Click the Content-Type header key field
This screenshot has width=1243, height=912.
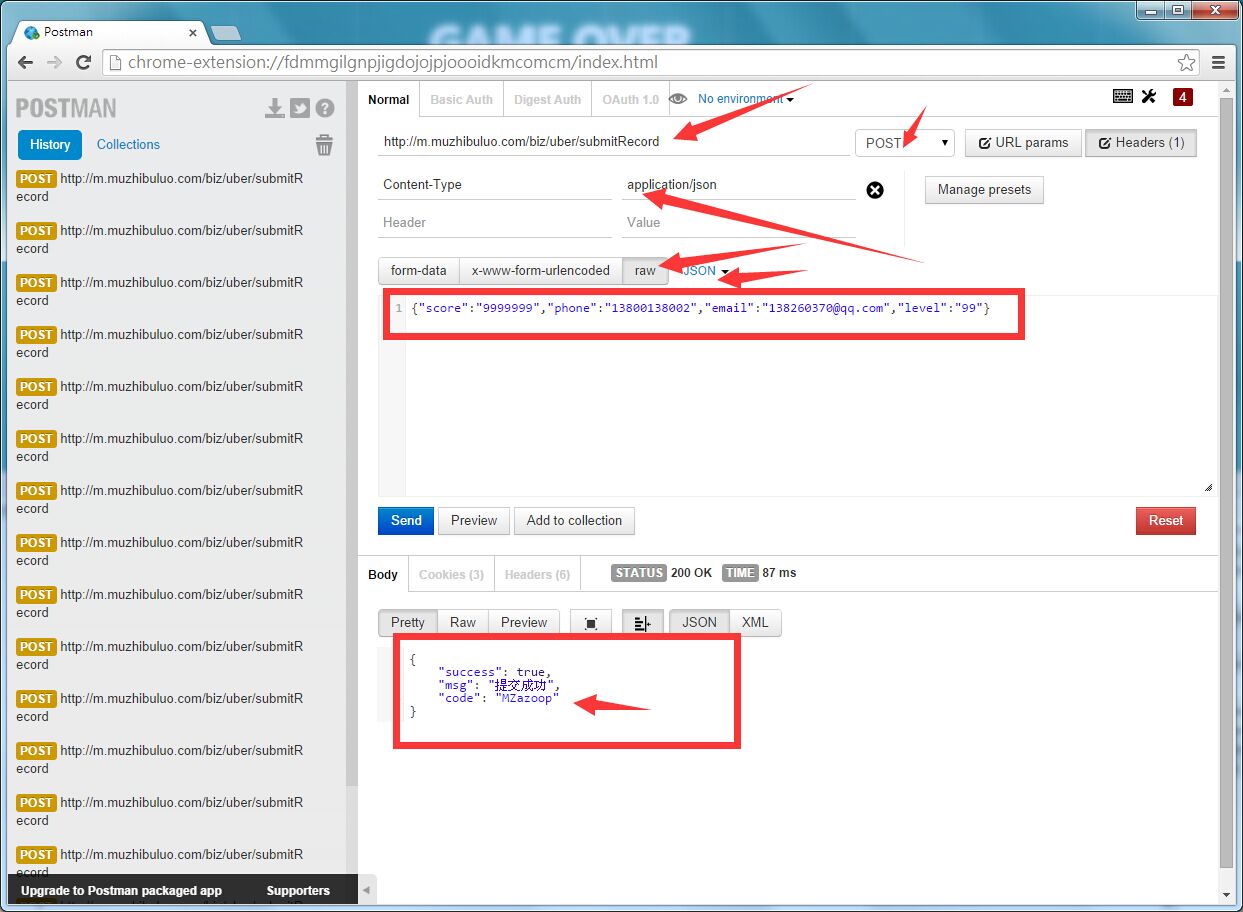point(495,185)
